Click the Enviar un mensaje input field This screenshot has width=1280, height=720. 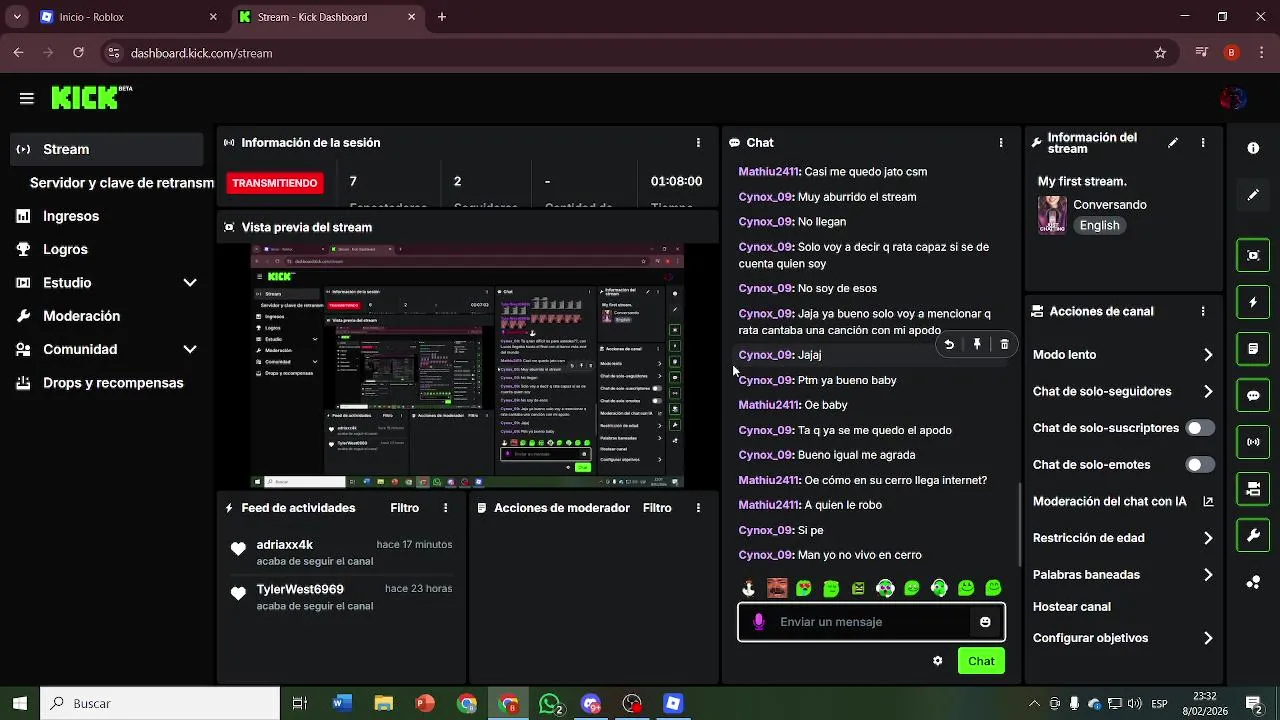click(871, 622)
